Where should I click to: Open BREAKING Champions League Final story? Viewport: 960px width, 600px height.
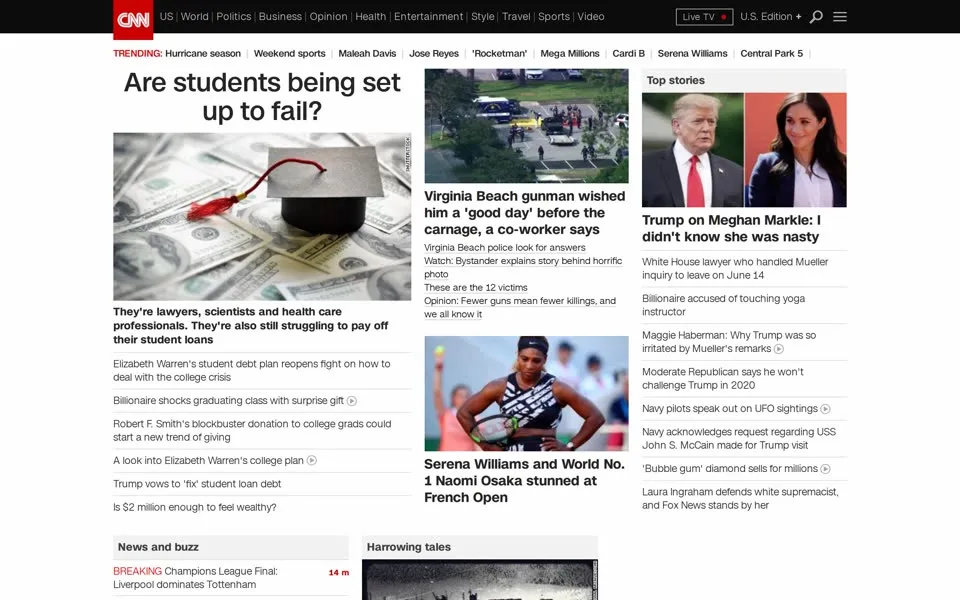tap(195, 578)
